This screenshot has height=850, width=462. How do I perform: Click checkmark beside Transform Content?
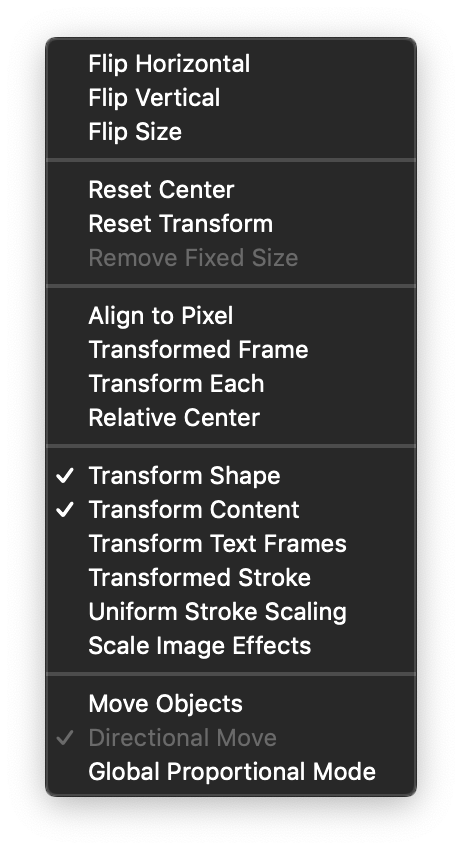65,510
